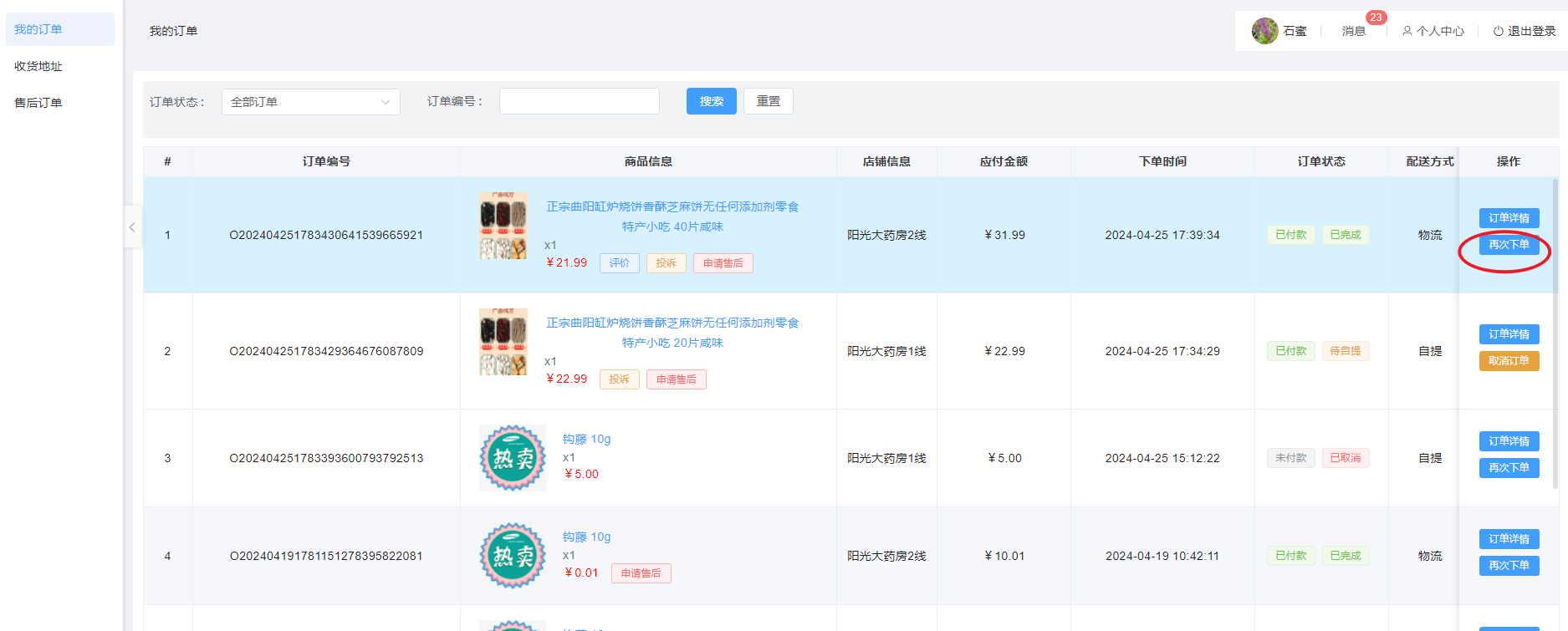
Task: Click 申请售后 on the 20片咸味 product
Action: [x=677, y=379]
